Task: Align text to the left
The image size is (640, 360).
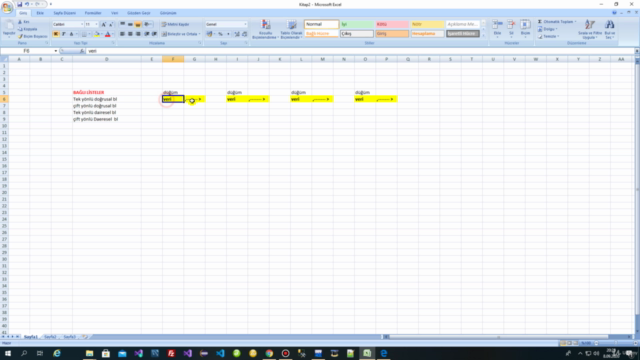Action: coord(122,34)
